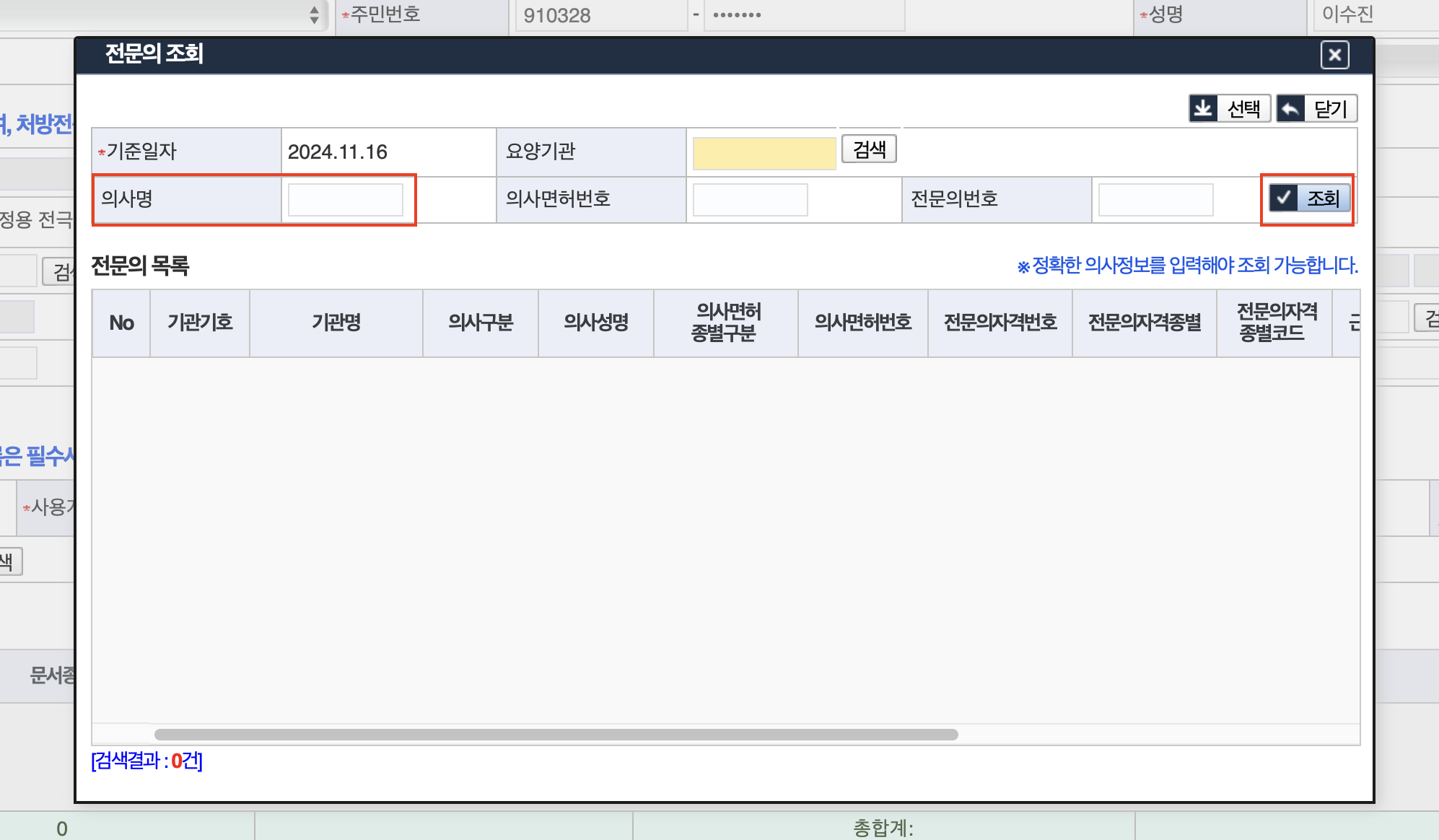Click the horizontal scrollbar of 전문의 목록
The image size is (1439, 840).
(x=556, y=735)
